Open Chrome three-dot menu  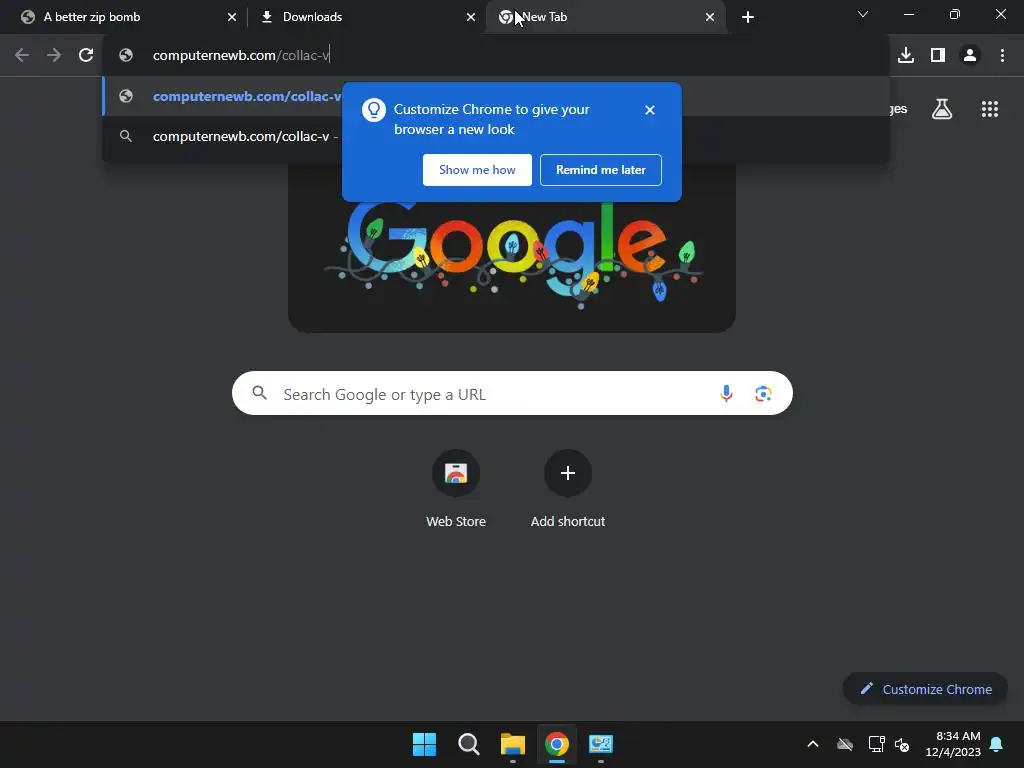(x=1002, y=56)
